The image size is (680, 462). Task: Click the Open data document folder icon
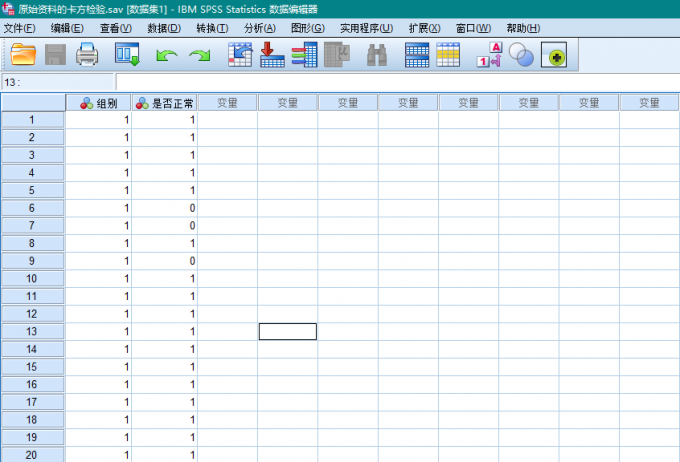pyautogui.click(x=23, y=55)
